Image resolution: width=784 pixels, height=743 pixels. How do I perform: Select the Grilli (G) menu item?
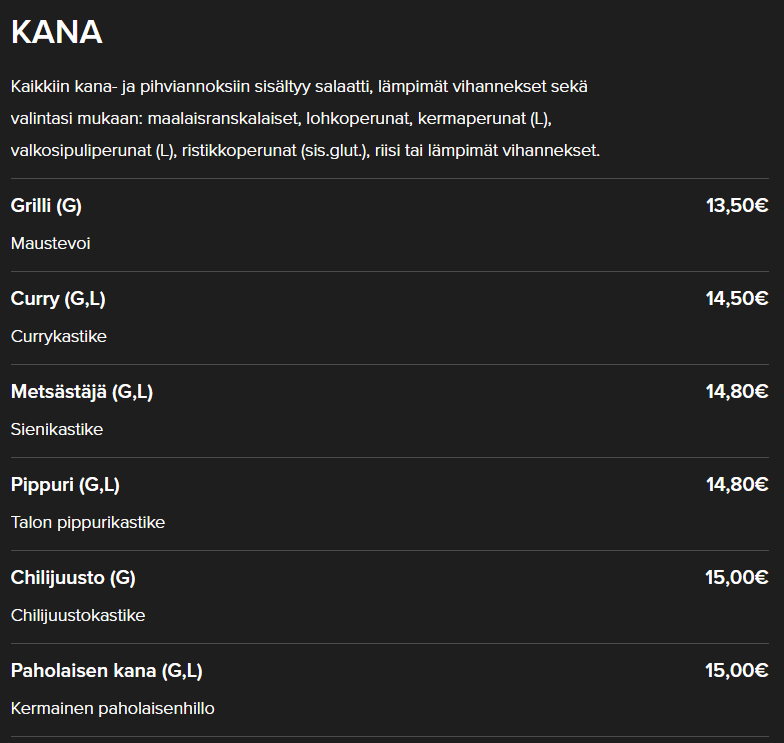tap(46, 206)
